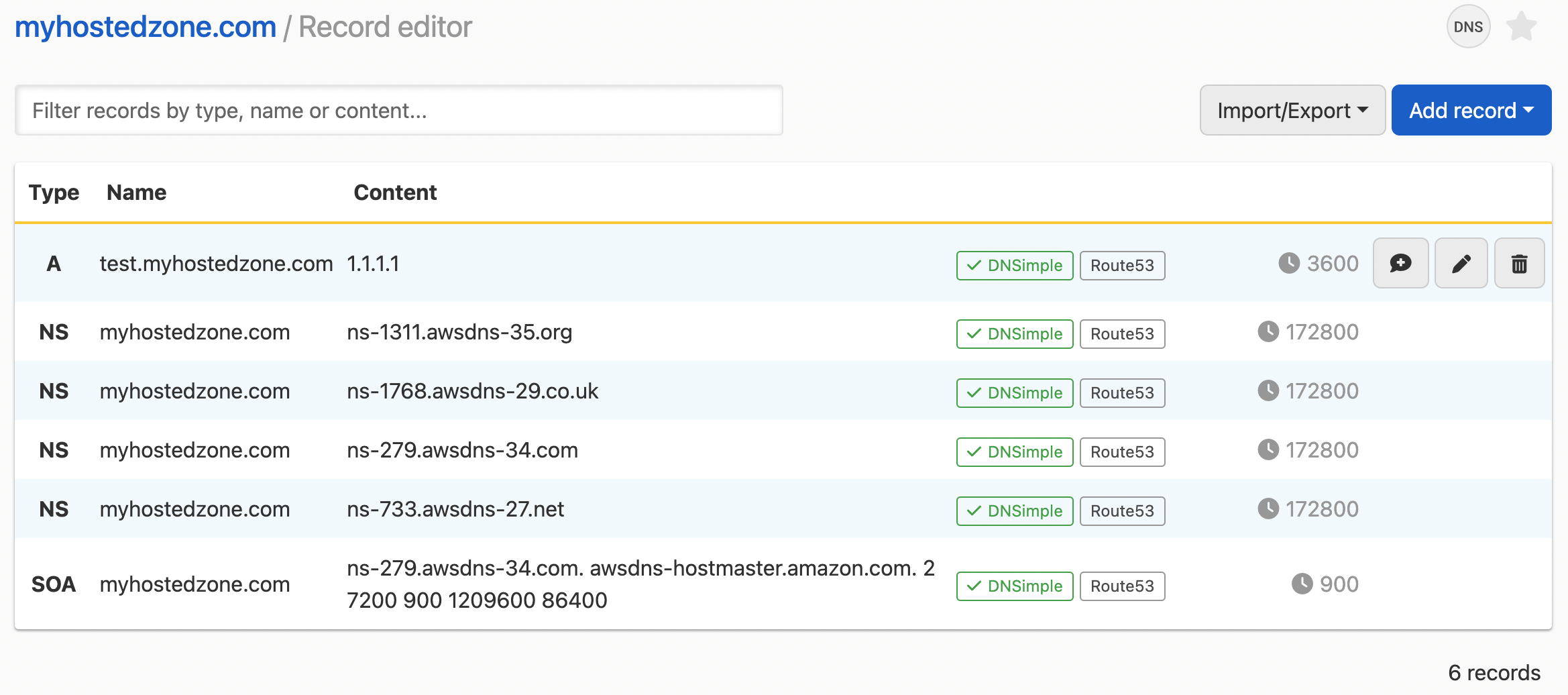Edit the test.myhostedzone.com A record
1568x695 pixels.
(1461, 263)
